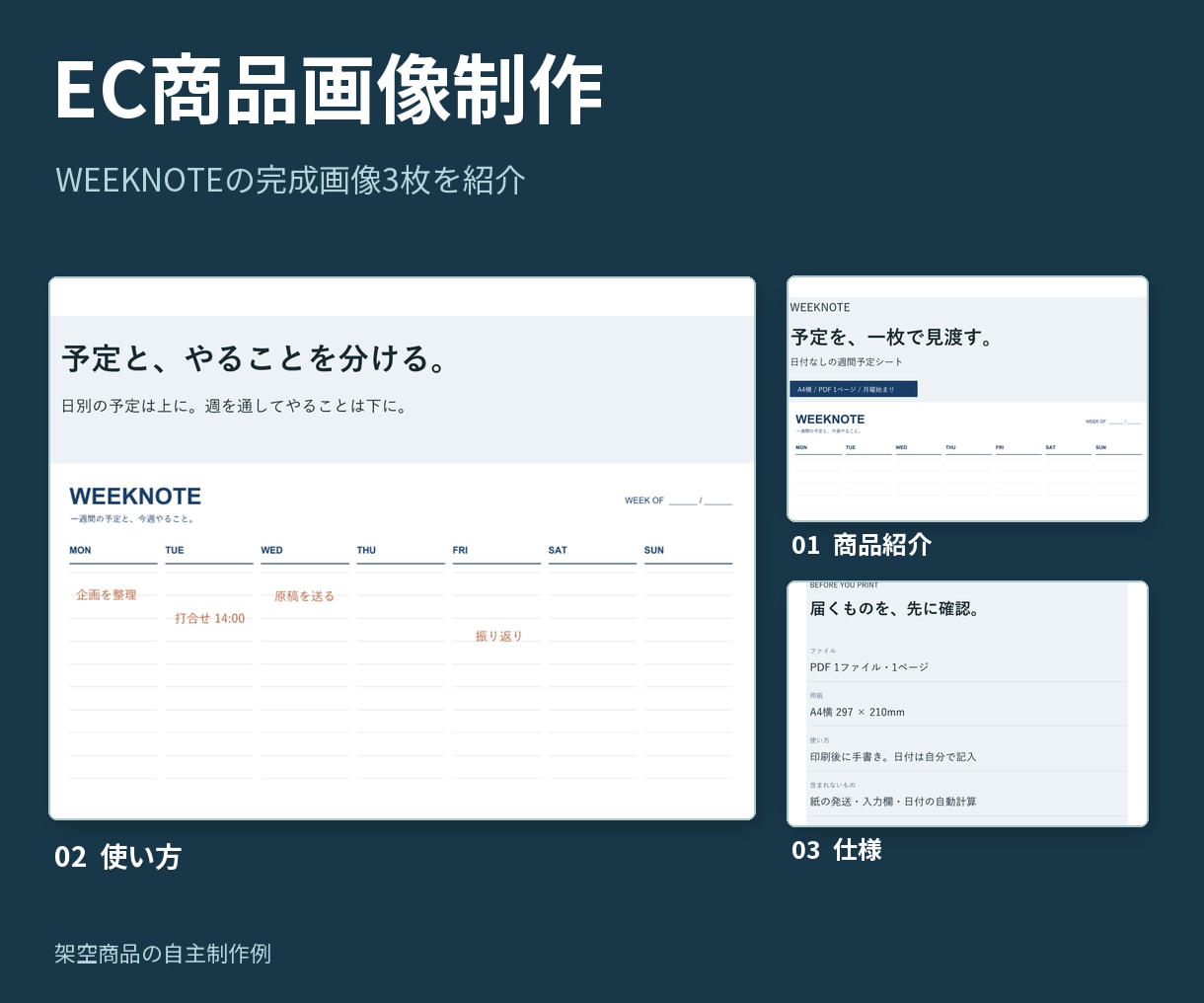Click the BEFORE YOU PRINT label
Screen dimensions: 1204x1003
[x=844, y=585]
